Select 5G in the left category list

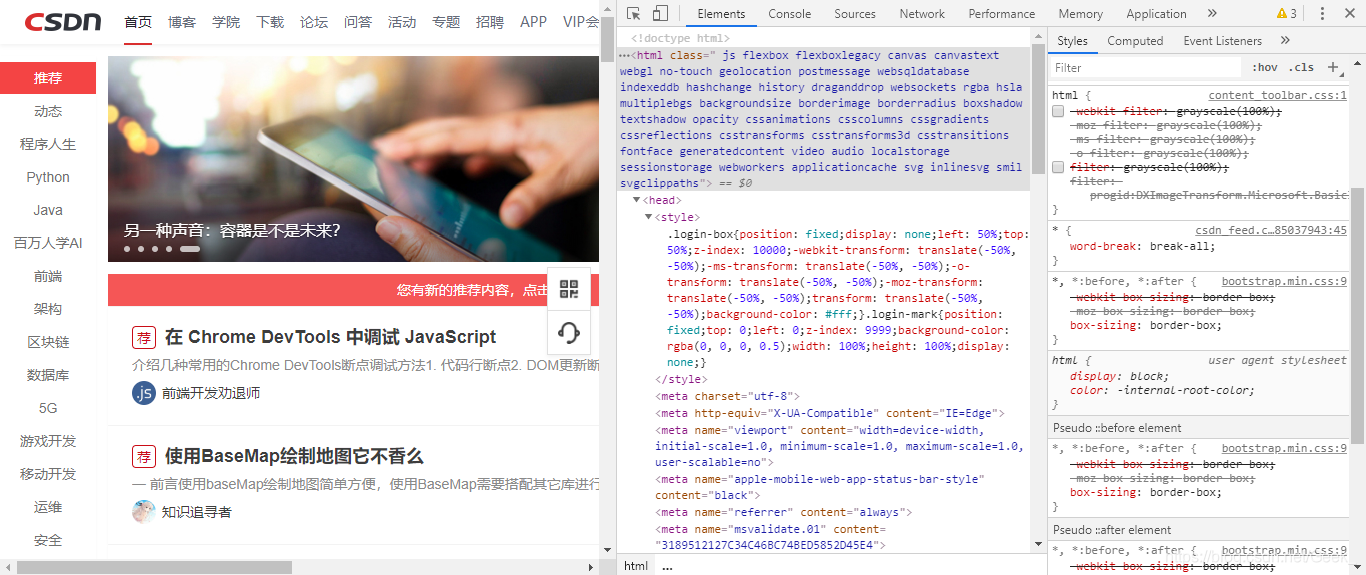click(x=48, y=408)
